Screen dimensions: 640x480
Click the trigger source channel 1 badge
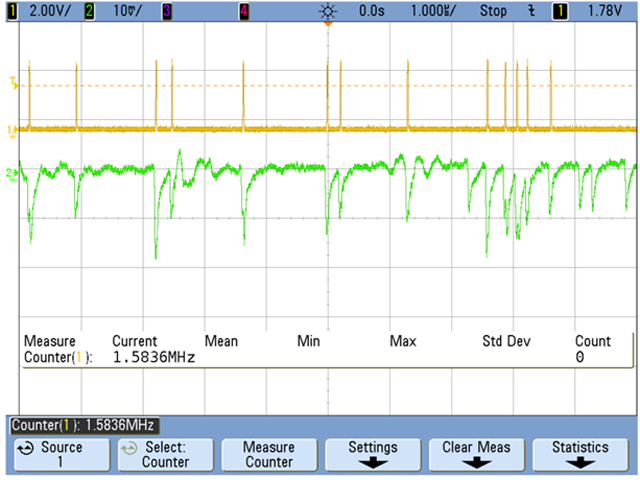click(x=560, y=11)
